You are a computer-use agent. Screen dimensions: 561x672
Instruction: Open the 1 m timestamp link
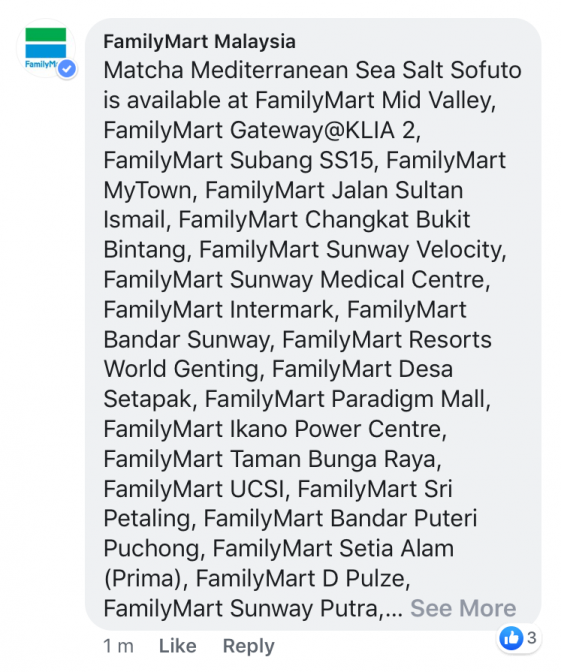point(118,646)
